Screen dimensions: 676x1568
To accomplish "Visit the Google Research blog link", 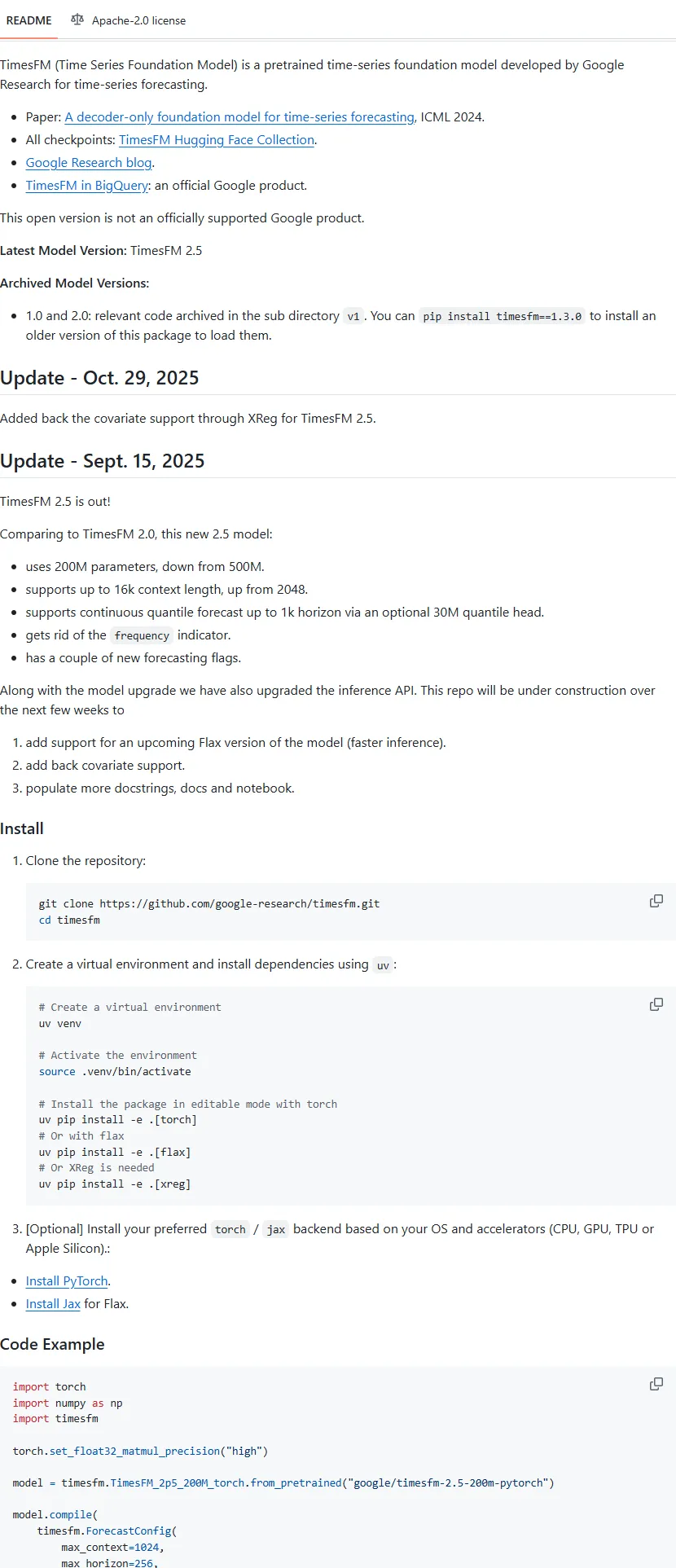I will click(89, 163).
